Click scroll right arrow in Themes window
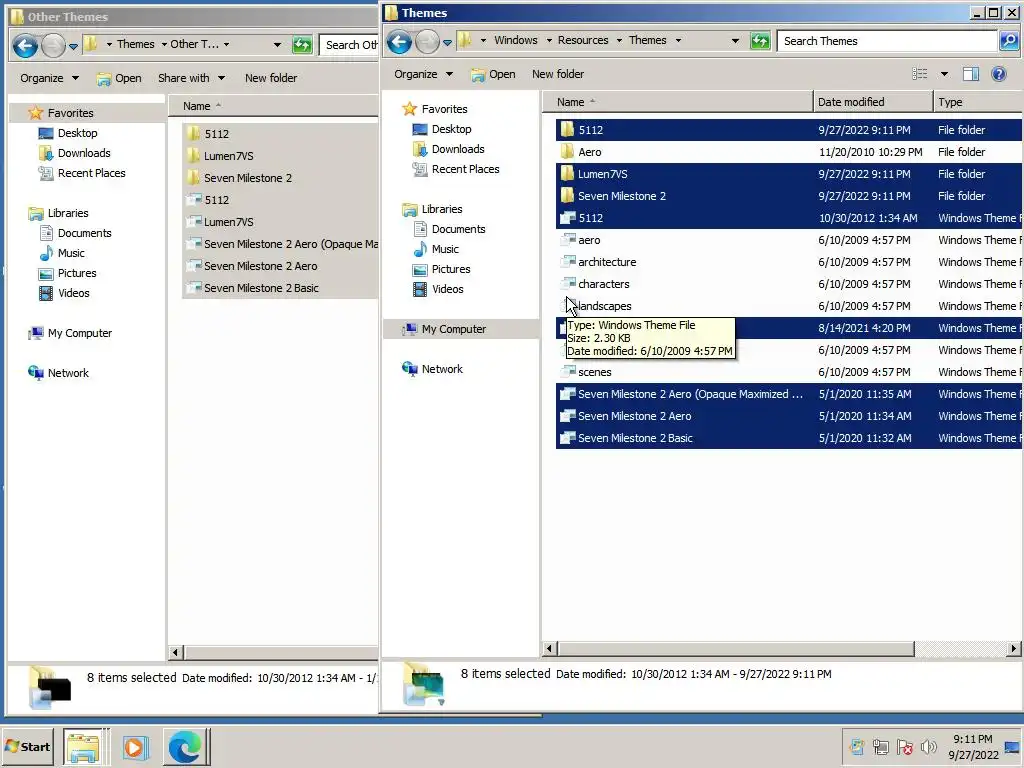The height and width of the screenshot is (768, 1024). coord(1014,648)
